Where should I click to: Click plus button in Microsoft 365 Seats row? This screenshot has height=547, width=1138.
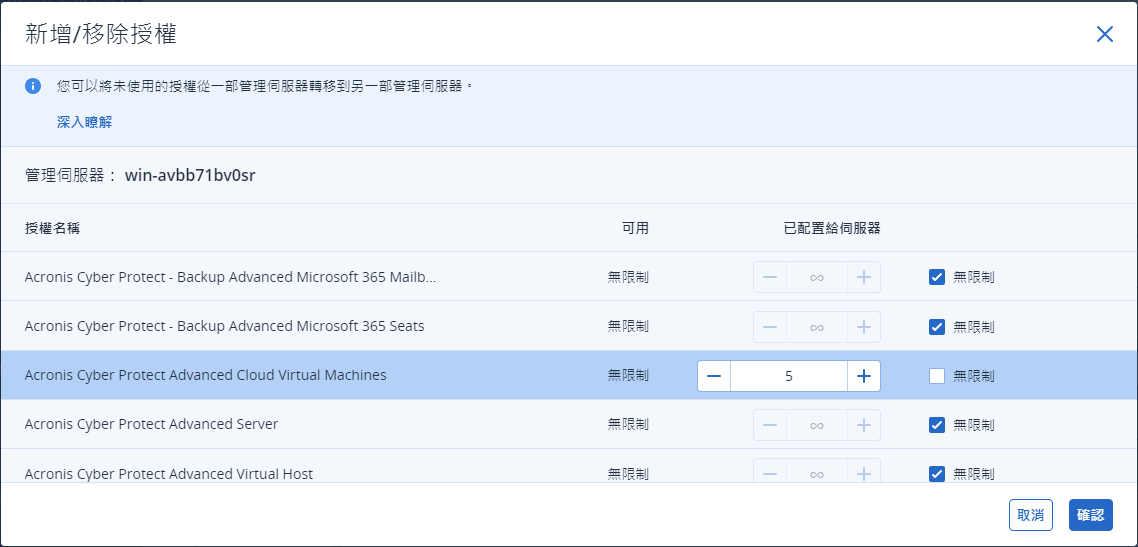(x=864, y=327)
